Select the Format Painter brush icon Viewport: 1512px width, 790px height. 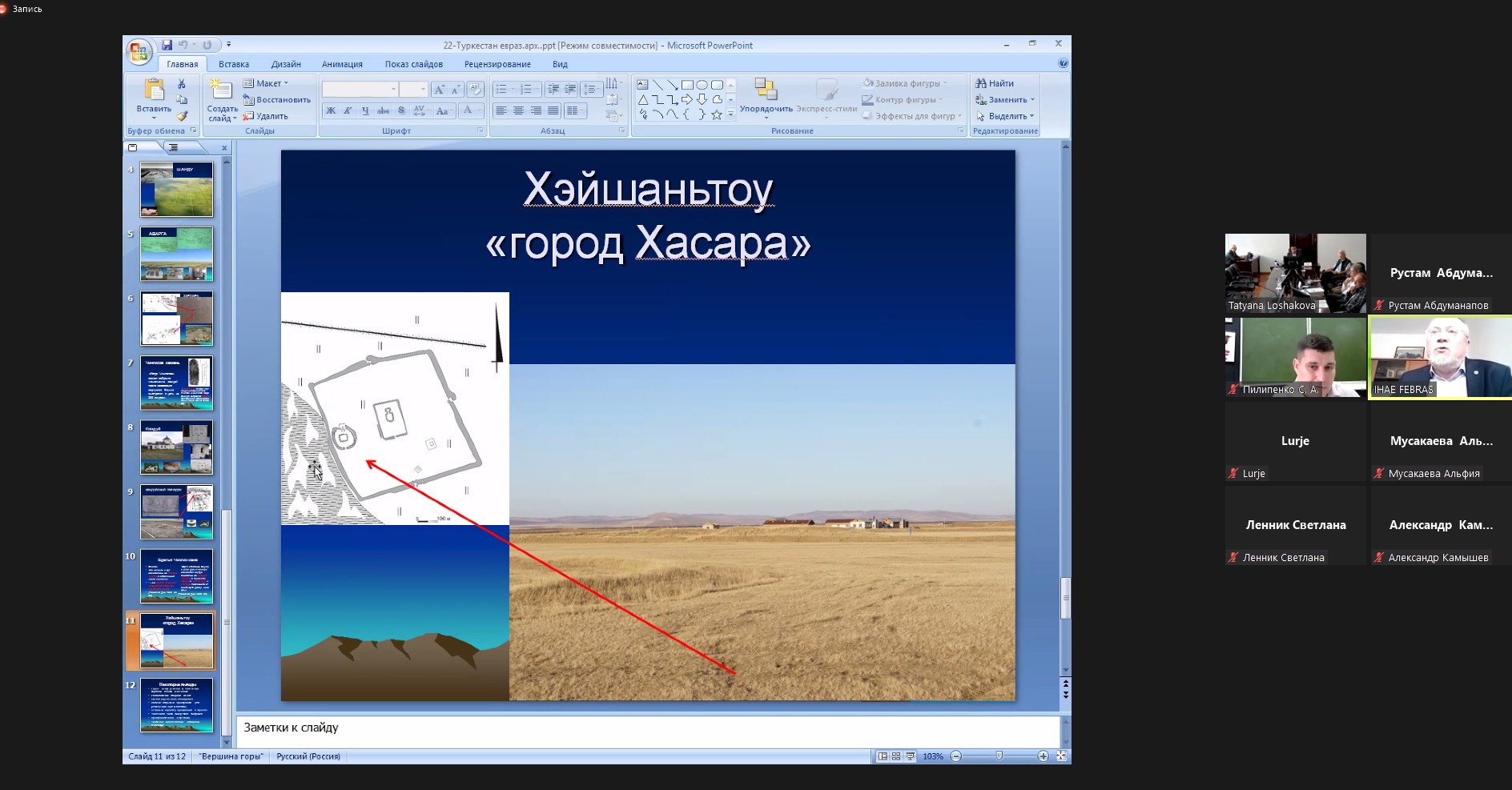[182, 116]
